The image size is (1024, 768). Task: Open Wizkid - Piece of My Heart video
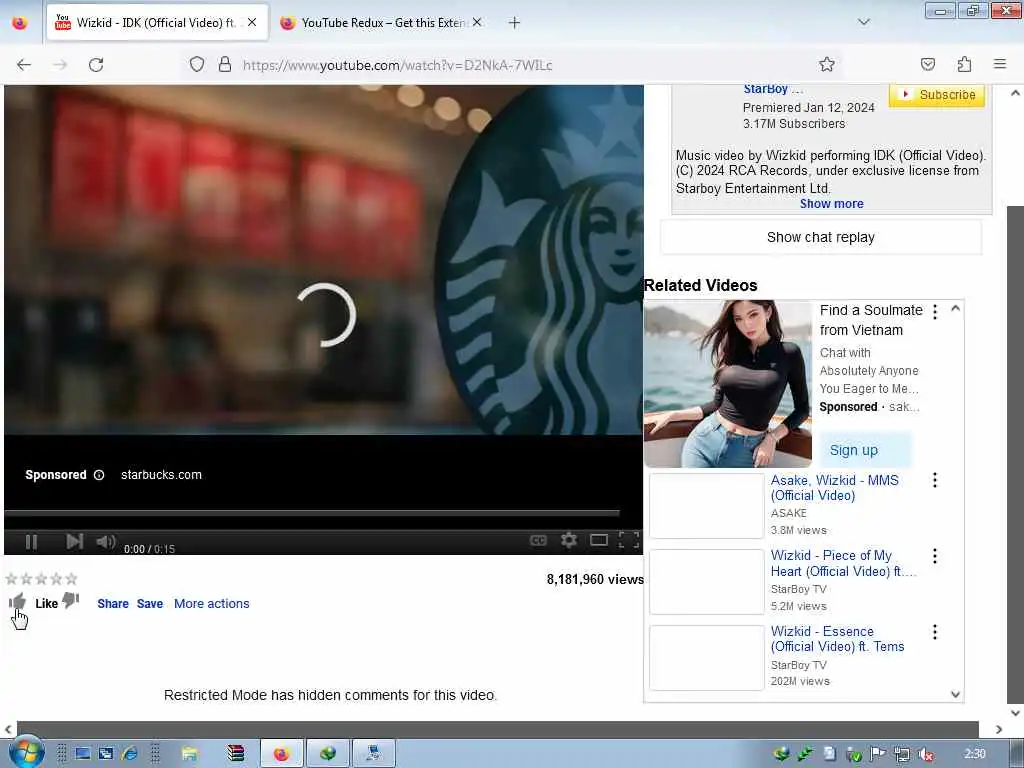point(842,564)
